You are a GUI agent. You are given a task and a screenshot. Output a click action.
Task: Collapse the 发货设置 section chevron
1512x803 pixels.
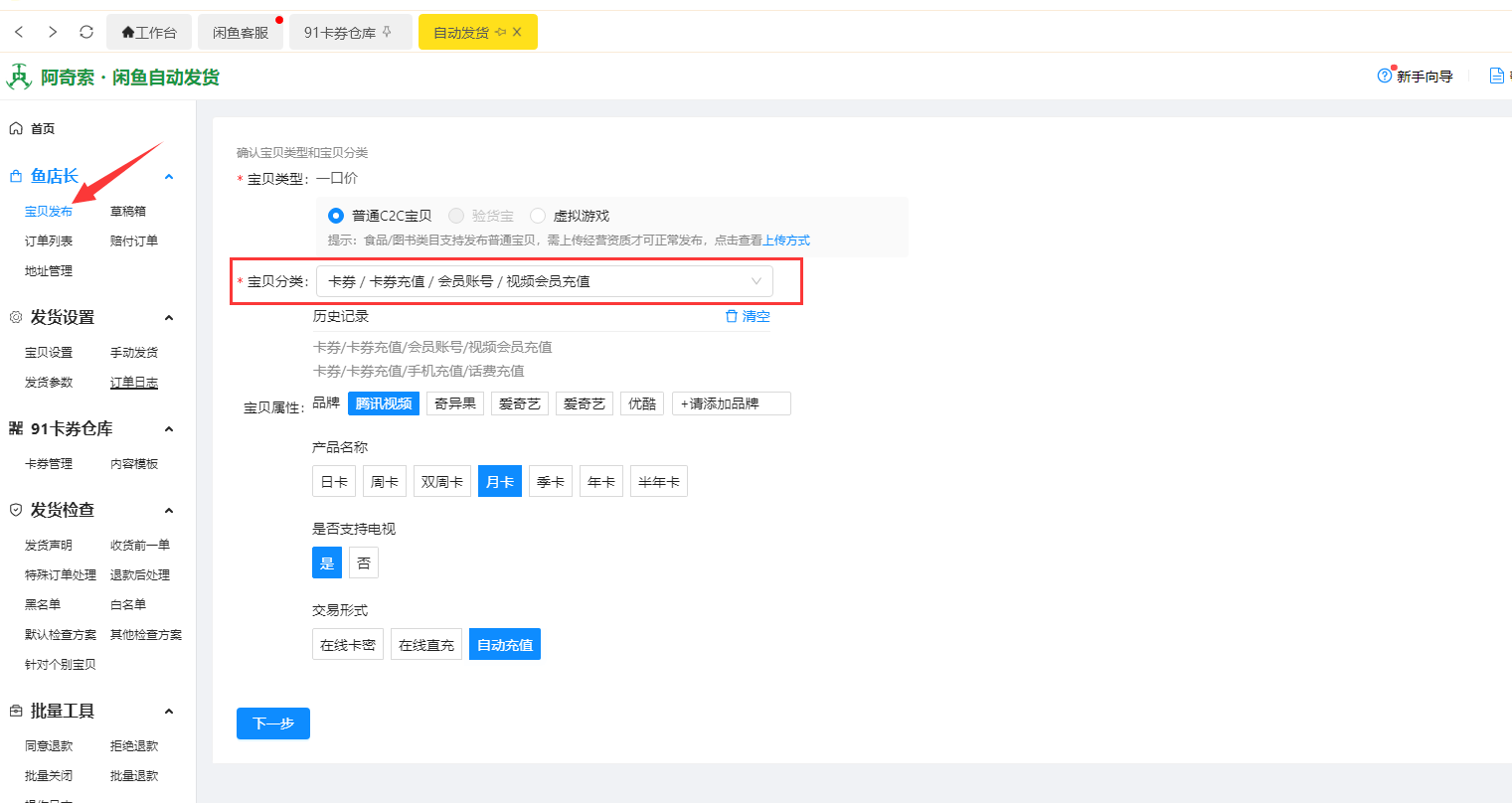169,318
